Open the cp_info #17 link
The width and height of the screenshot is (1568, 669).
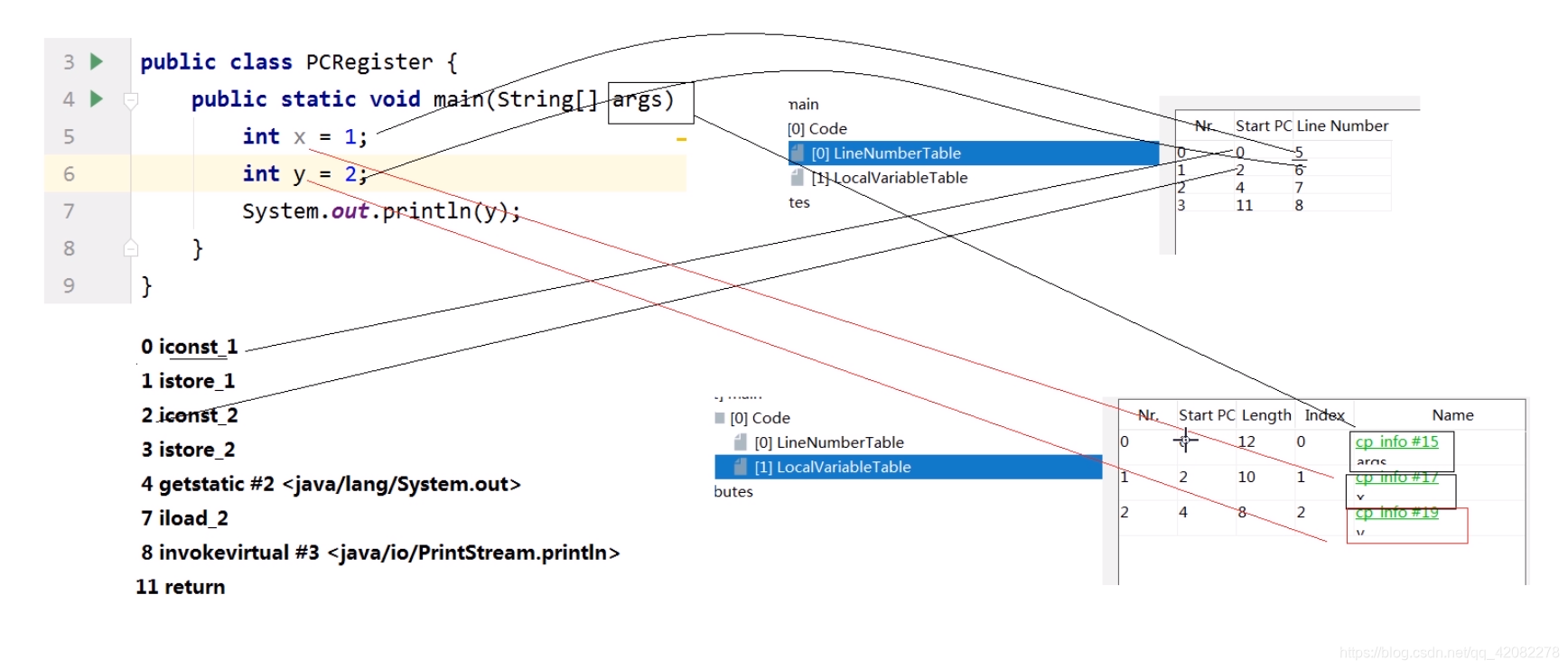pos(1396,477)
